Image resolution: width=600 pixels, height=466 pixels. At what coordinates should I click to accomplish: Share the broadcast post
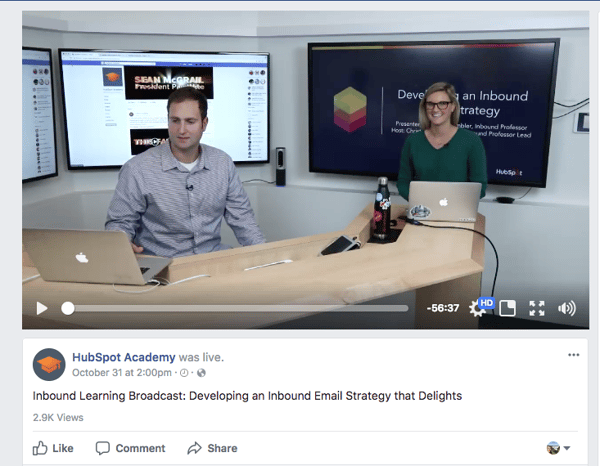tap(212, 448)
